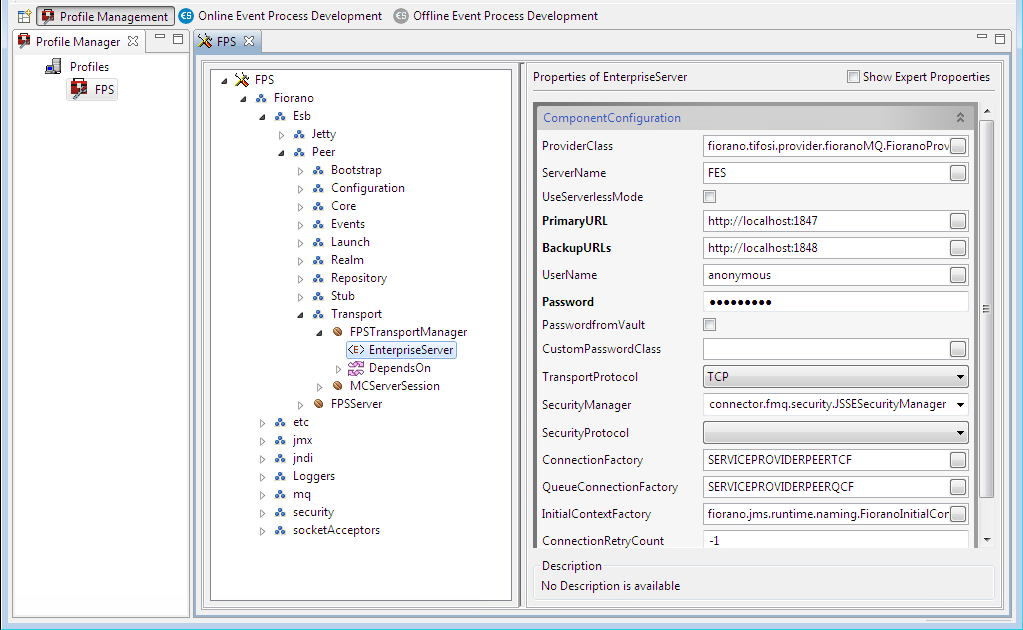The image size is (1023, 630).
Task: Enable Show Expert Properties checkbox
Action: pyautogui.click(x=853, y=77)
